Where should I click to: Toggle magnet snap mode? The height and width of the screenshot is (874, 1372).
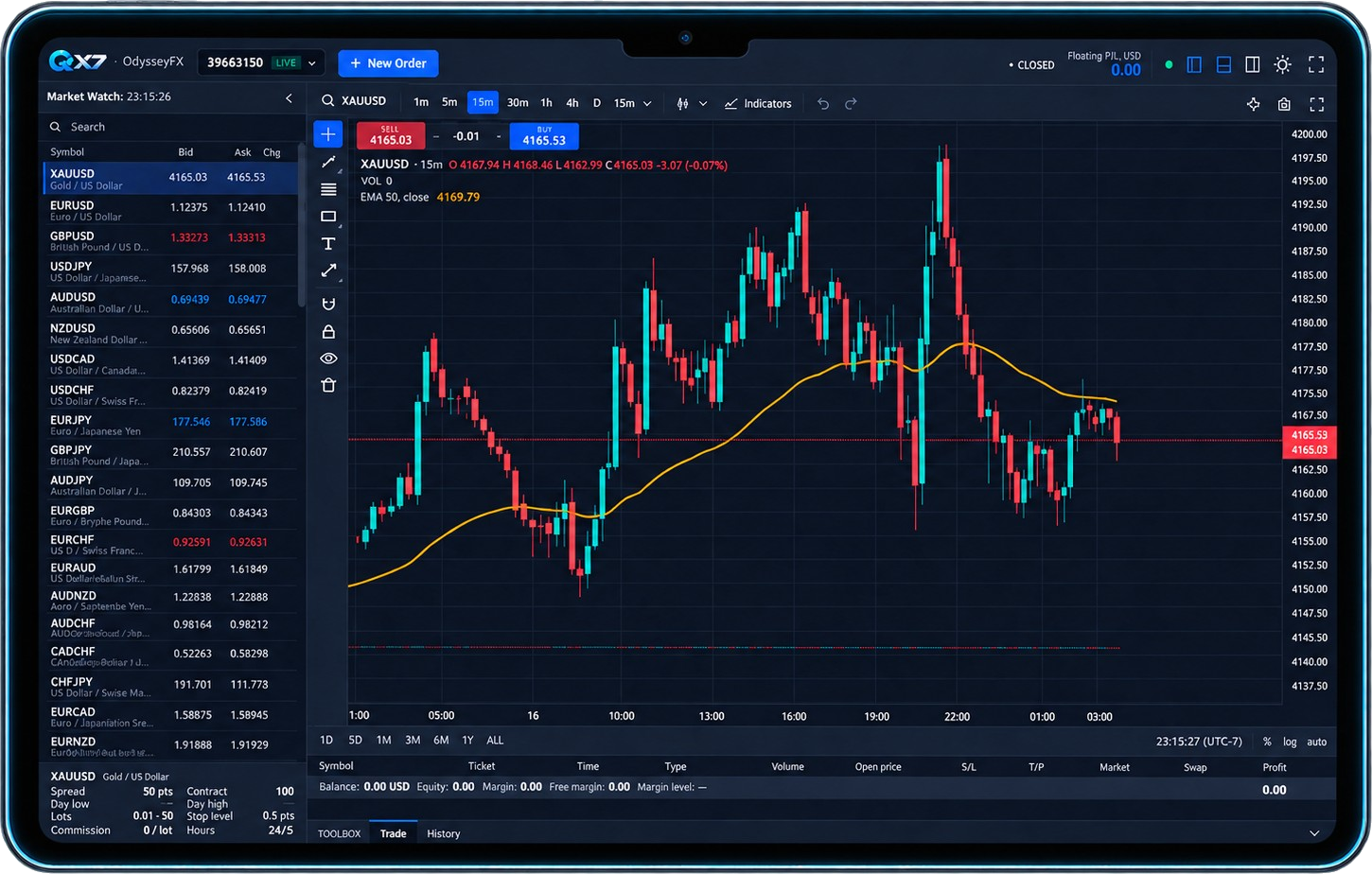coord(328,304)
